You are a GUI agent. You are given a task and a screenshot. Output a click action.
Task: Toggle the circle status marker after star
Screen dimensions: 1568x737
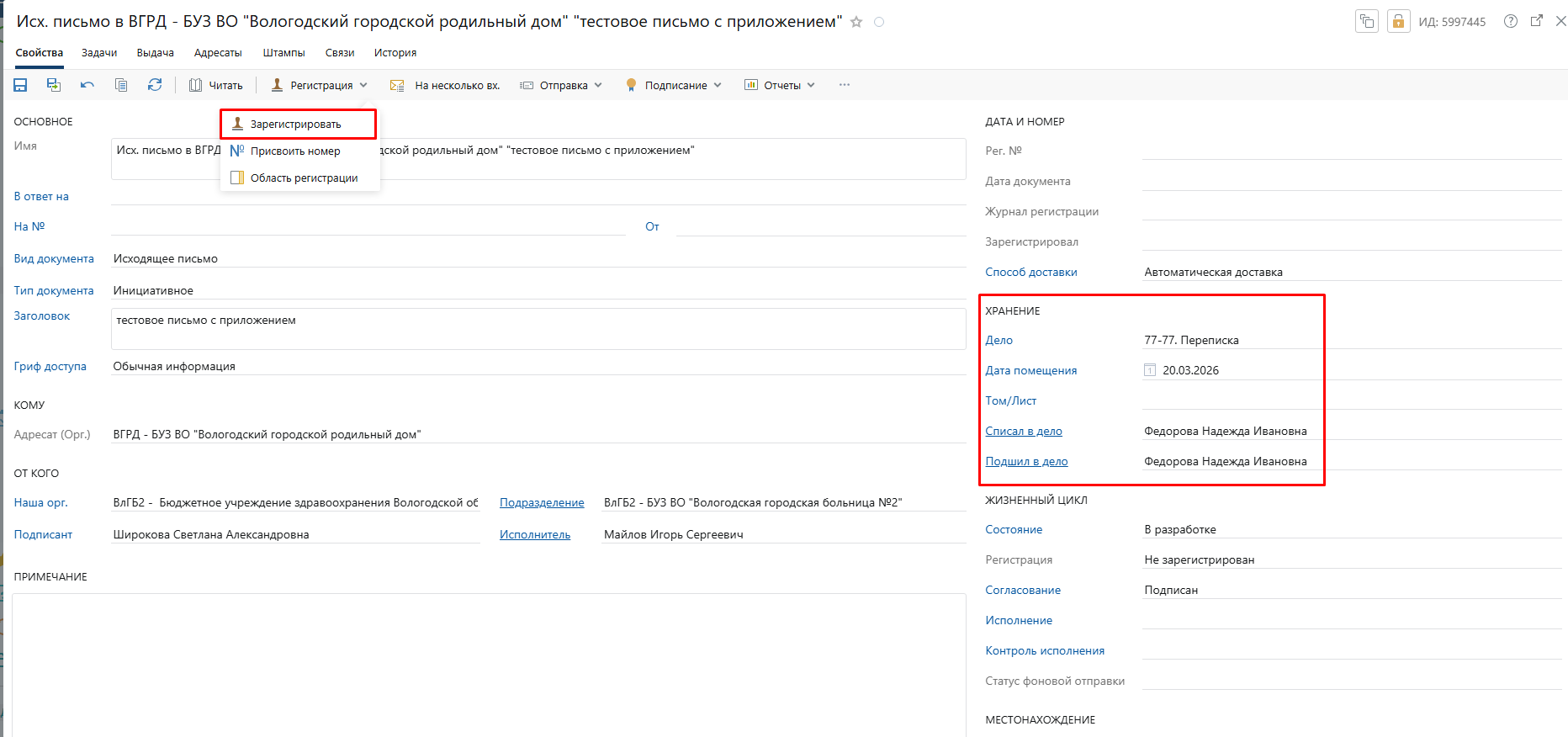(879, 22)
